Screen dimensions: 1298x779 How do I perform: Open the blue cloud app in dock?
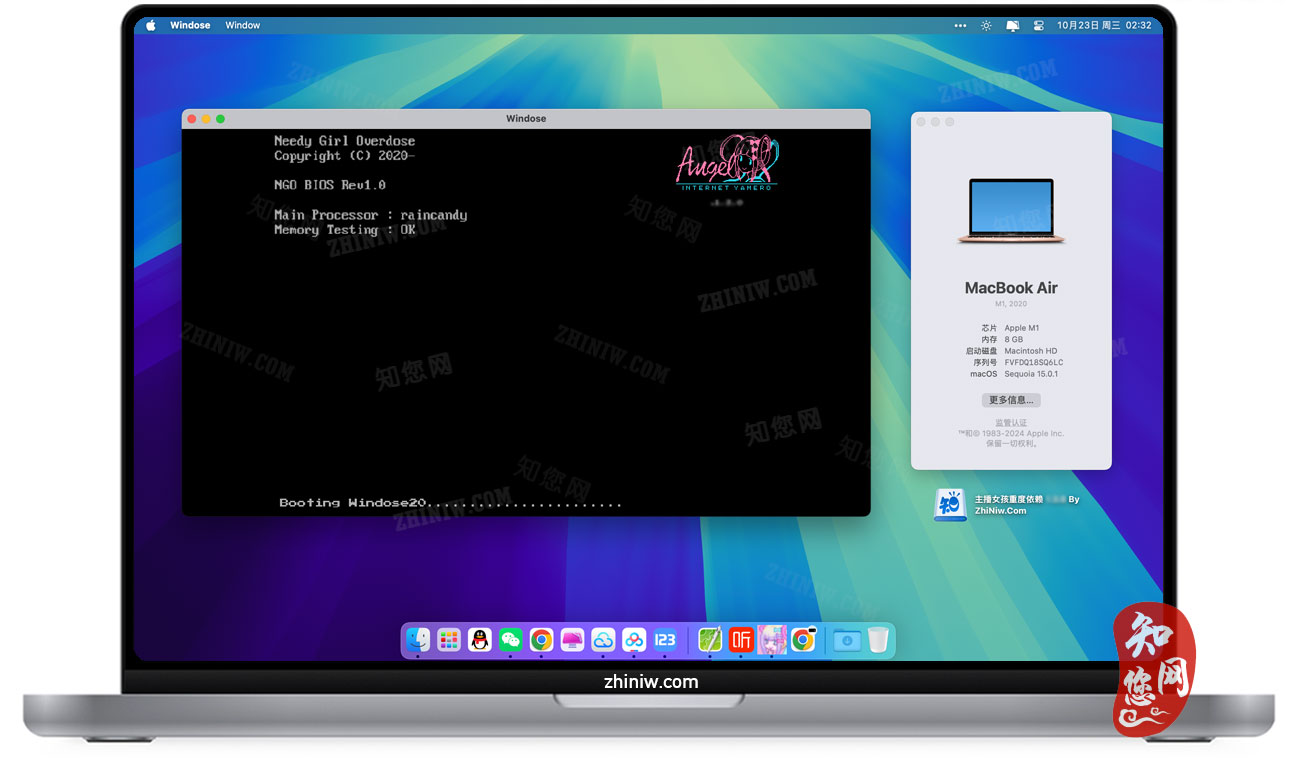pyautogui.click(x=603, y=640)
